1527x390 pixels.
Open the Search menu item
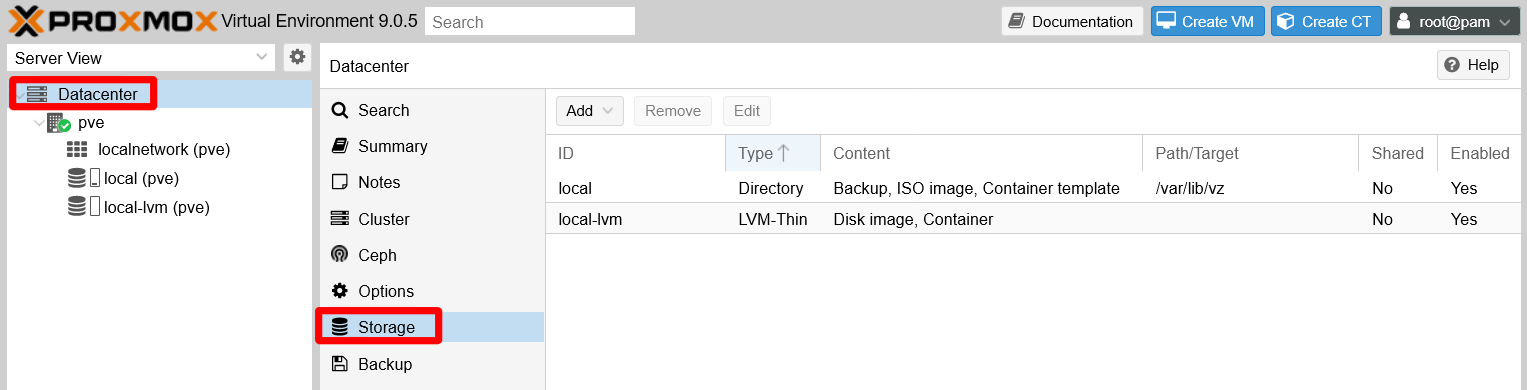pyautogui.click(x=432, y=110)
